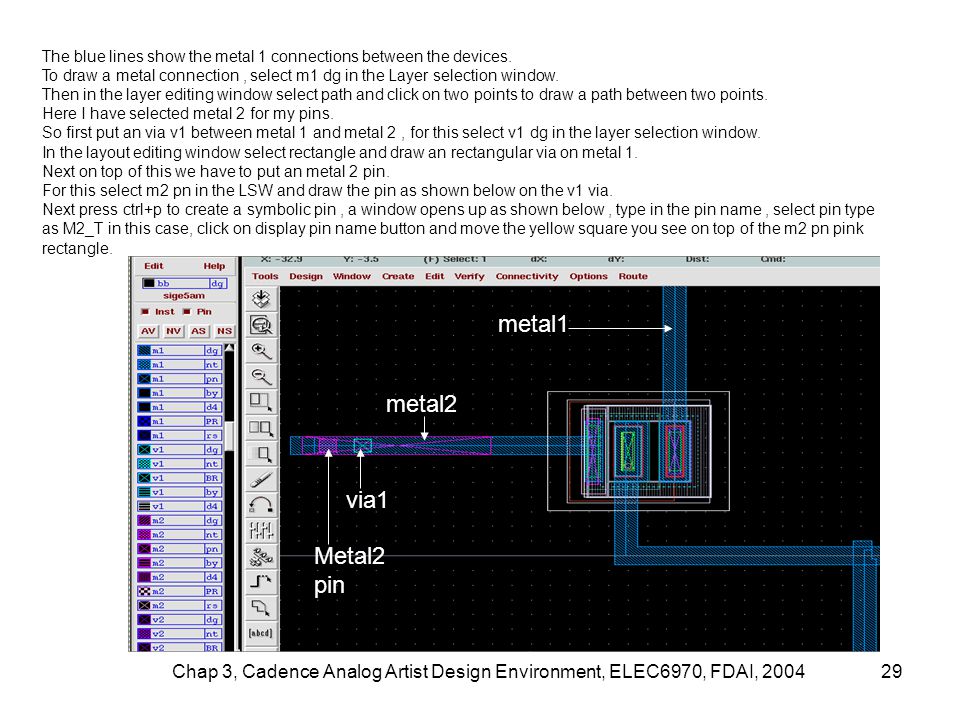Click the m1 d4 layer color swatch
Screen dimensions: 960x720
tap(144, 407)
